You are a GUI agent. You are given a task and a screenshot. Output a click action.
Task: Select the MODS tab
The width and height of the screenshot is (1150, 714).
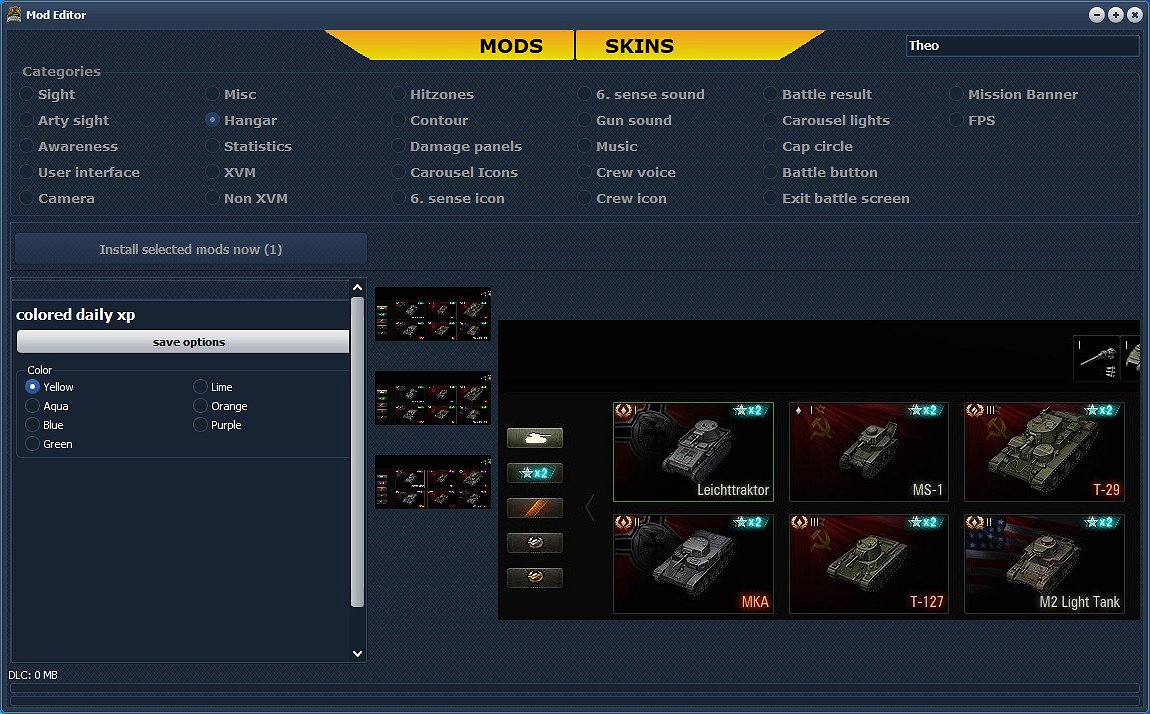pos(511,45)
